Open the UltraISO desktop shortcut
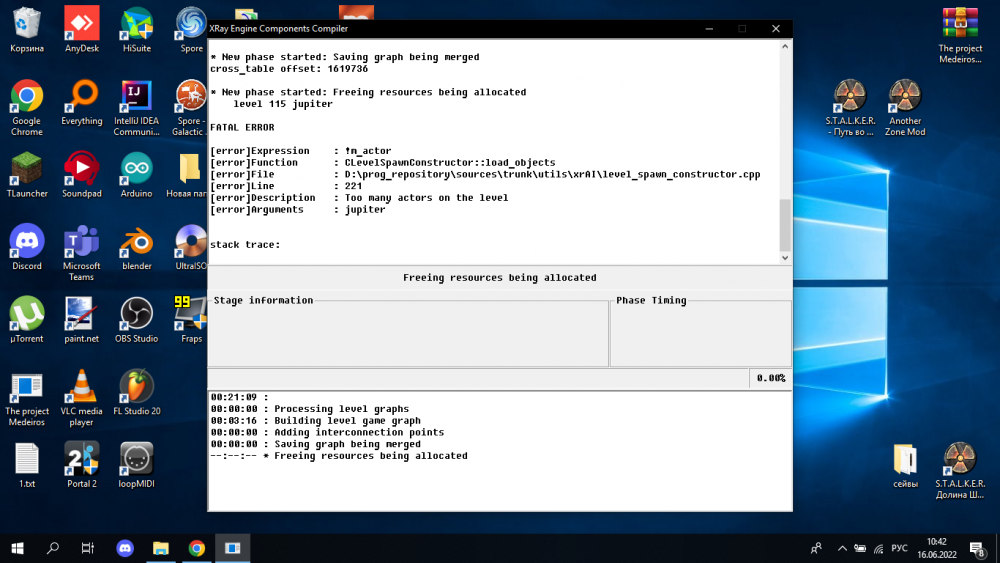The width and height of the screenshot is (1000, 563). point(190,247)
